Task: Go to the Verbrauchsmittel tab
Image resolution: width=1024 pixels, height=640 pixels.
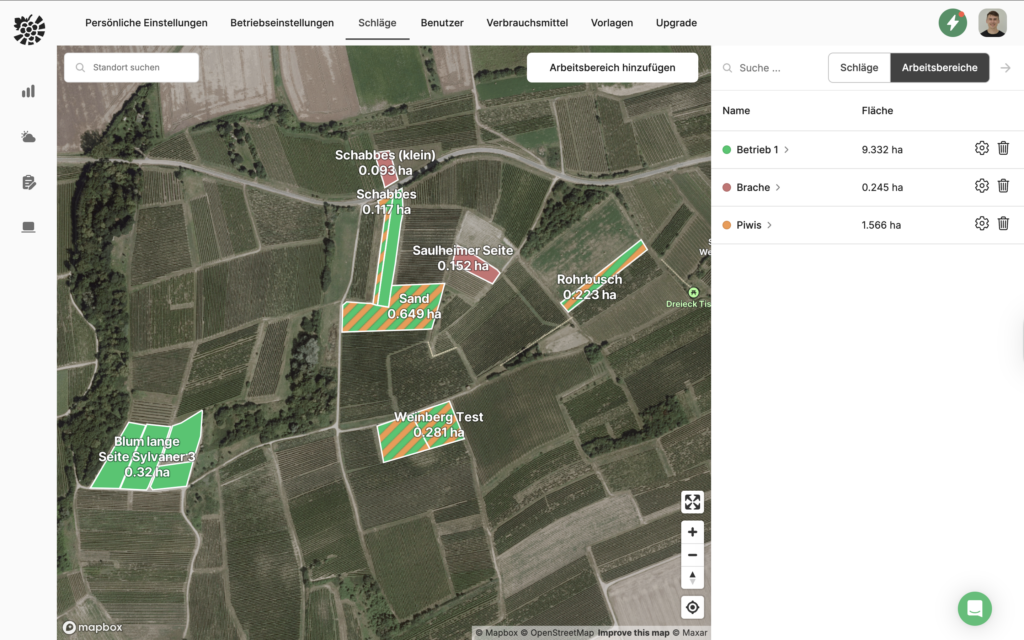Action: pyautogui.click(x=528, y=23)
